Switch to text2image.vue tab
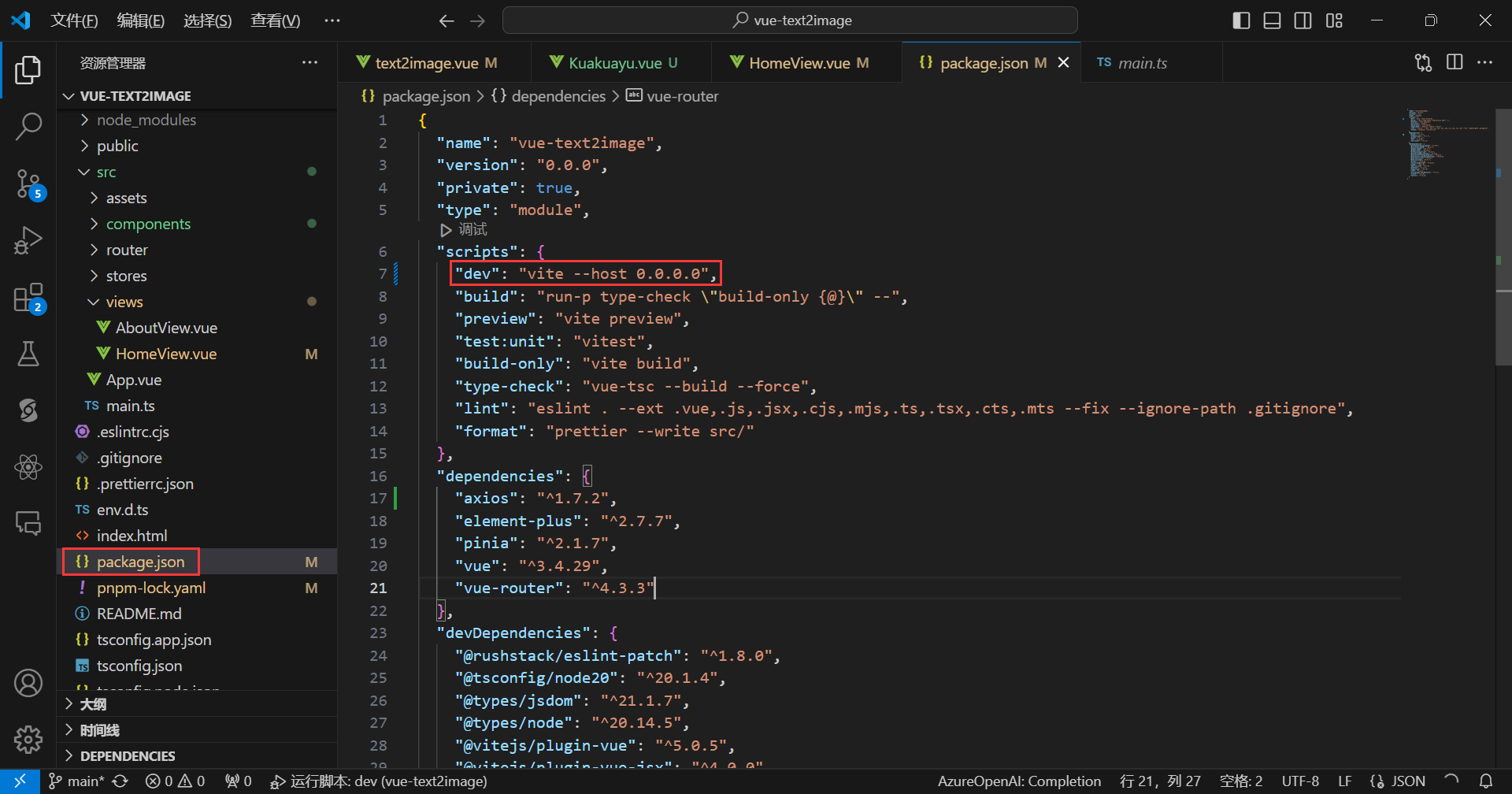Image resolution: width=1512 pixels, height=794 pixels. pyautogui.click(x=434, y=62)
